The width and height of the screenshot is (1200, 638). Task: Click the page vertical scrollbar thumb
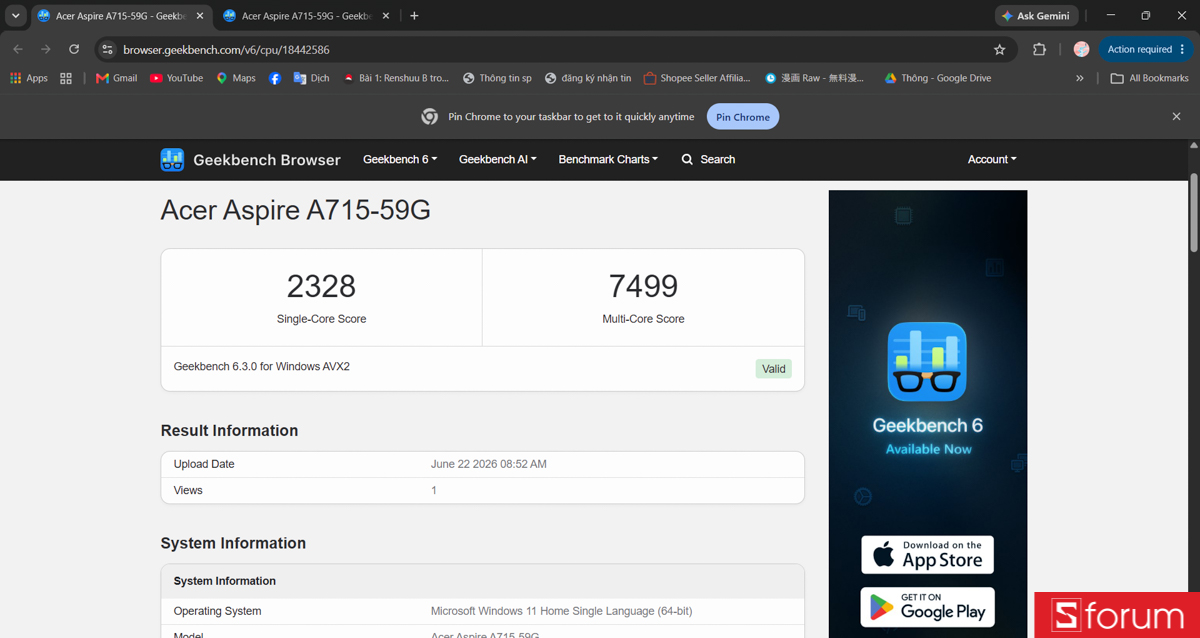[x=1193, y=212]
